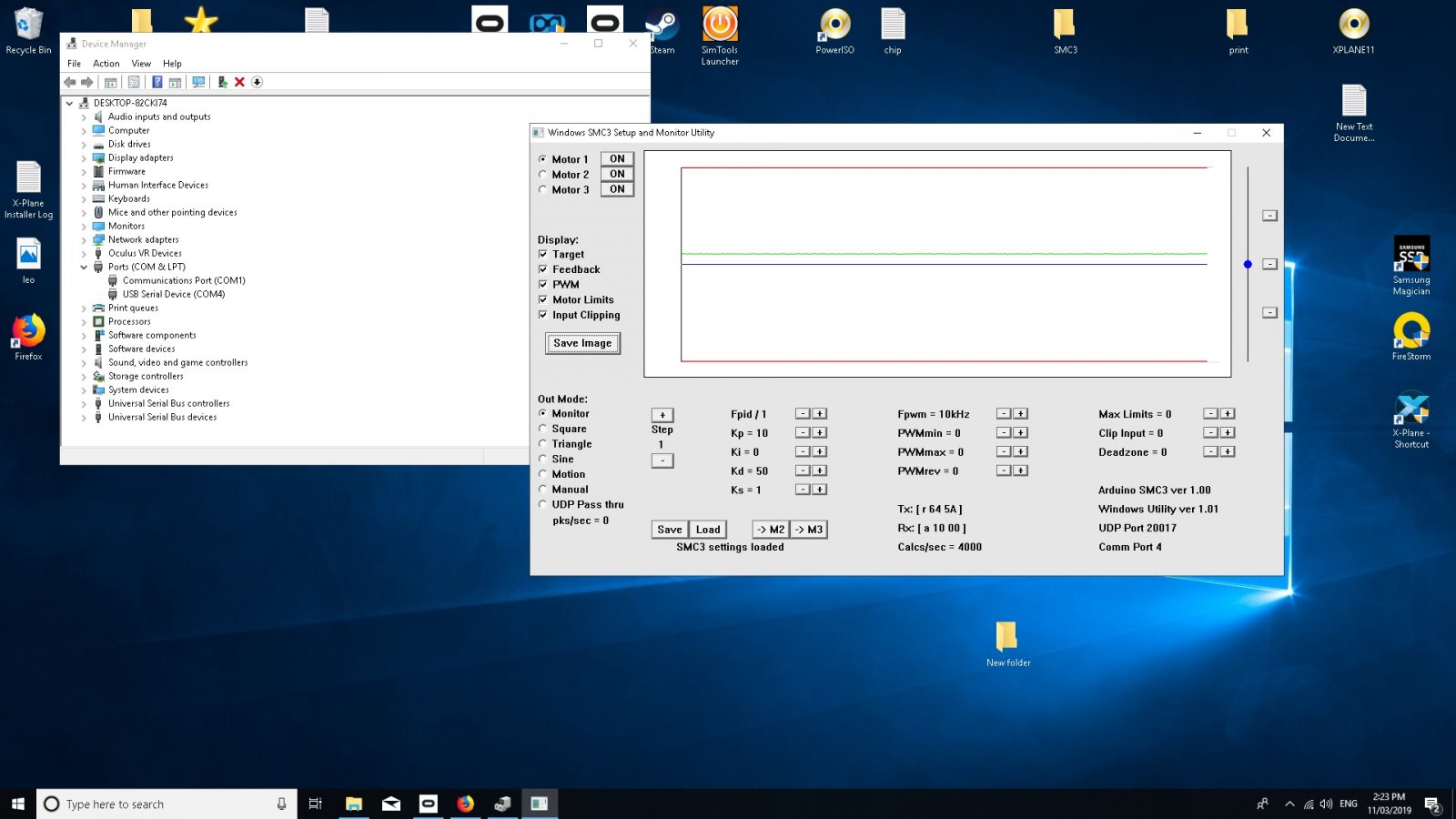
Task: Select the Sine out mode
Action: [543, 460]
